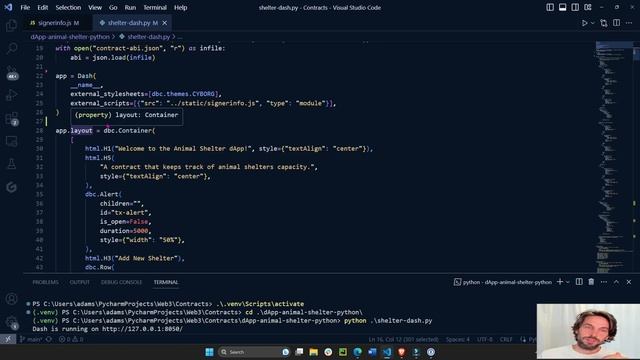Open terminal panel ellipsis menu
Screen dimensions: 640x360
tap(604, 282)
